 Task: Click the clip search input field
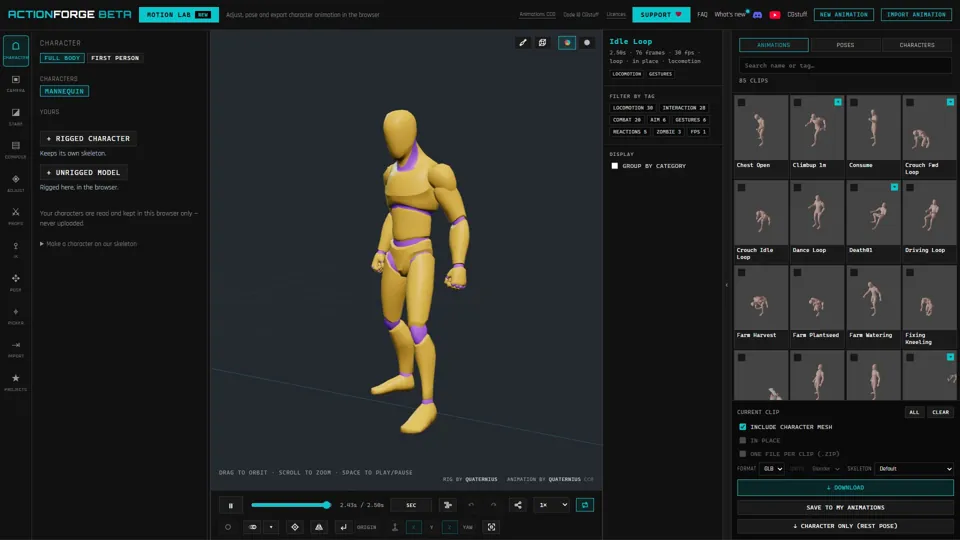[x=846, y=66]
